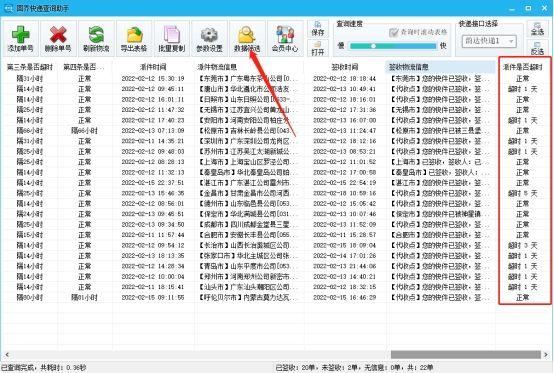Click the 保存 save button
The width and height of the screenshot is (554, 373).
click(x=318, y=29)
